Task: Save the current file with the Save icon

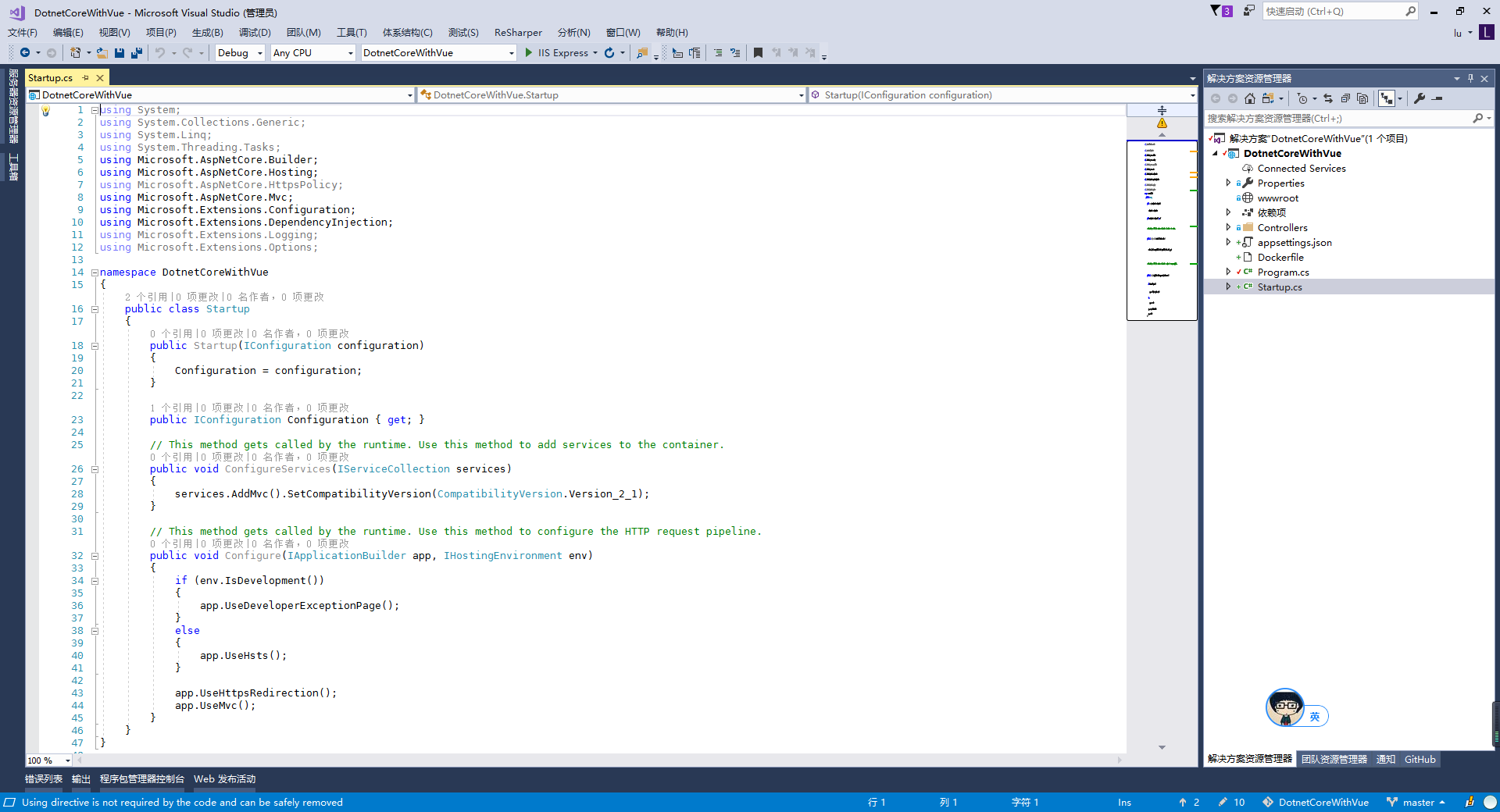Action: click(120, 52)
